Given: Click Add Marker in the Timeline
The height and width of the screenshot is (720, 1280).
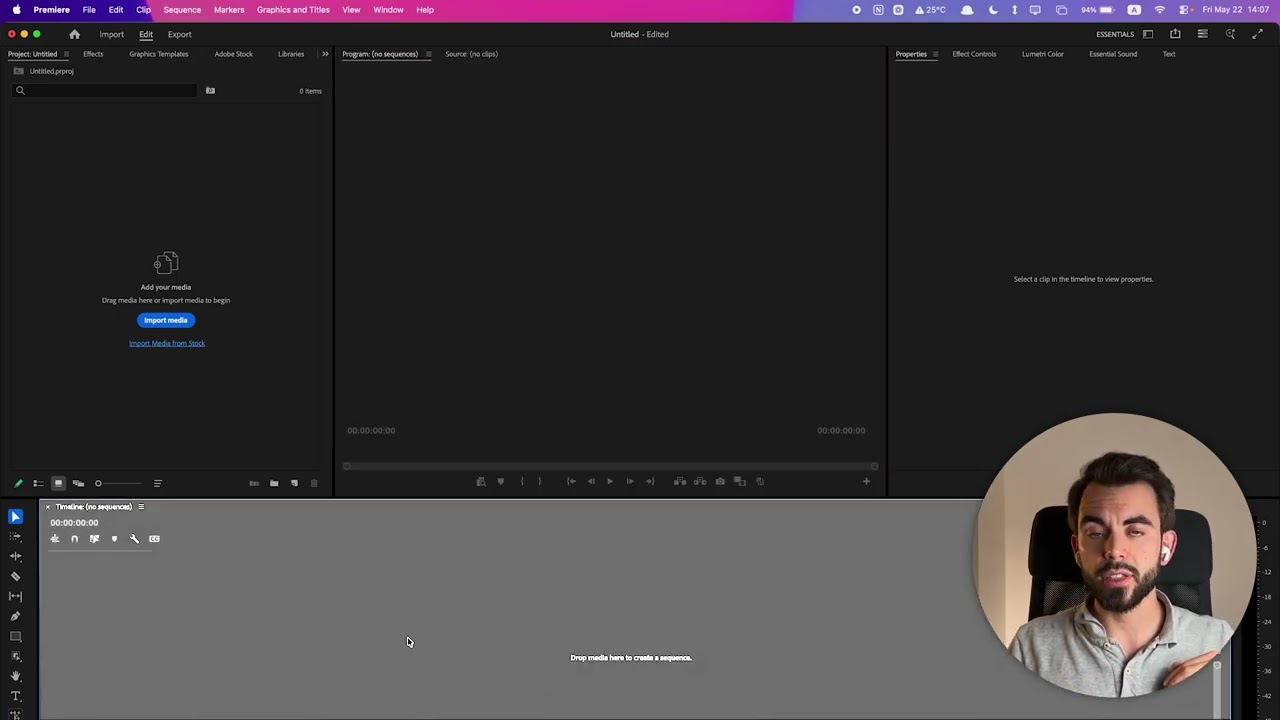Looking at the screenshot, I should pos(114,539).
